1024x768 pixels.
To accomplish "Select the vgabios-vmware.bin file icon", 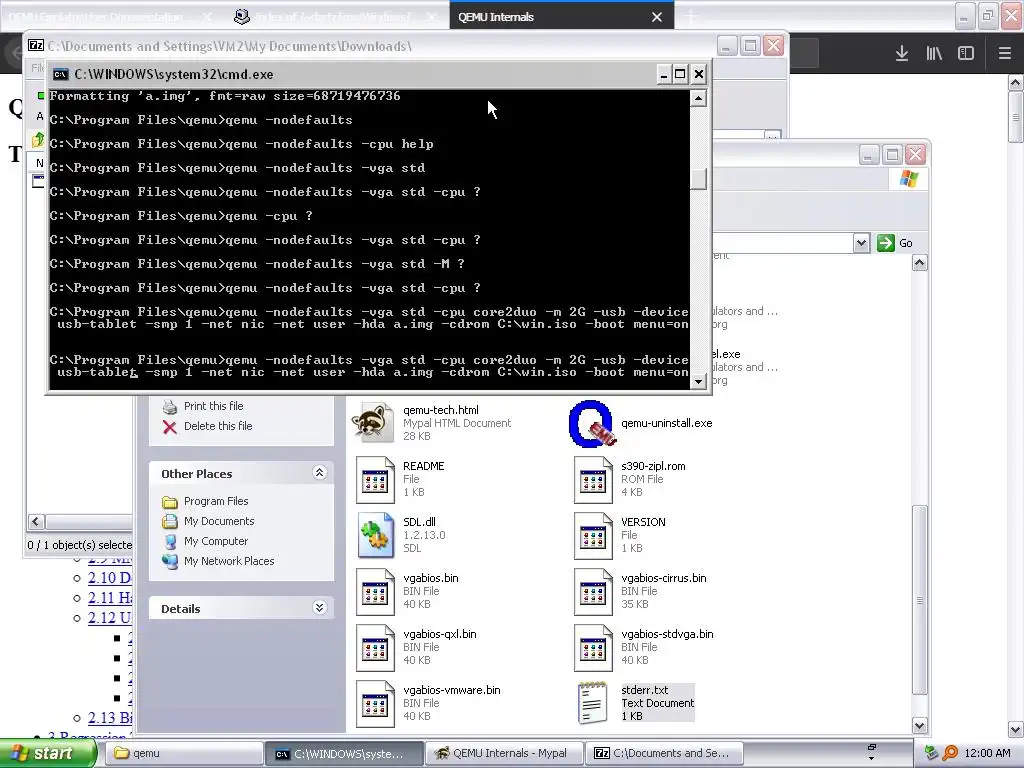I will (x=375, y=704).
